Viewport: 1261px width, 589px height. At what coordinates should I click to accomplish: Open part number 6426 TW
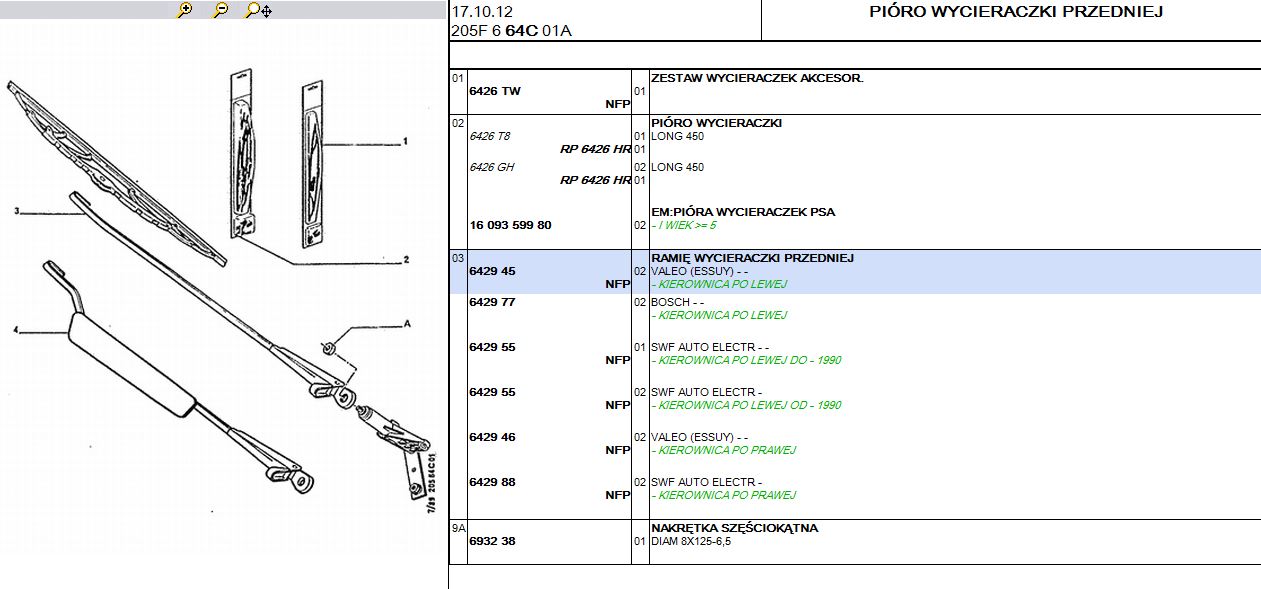click(495, 91)
